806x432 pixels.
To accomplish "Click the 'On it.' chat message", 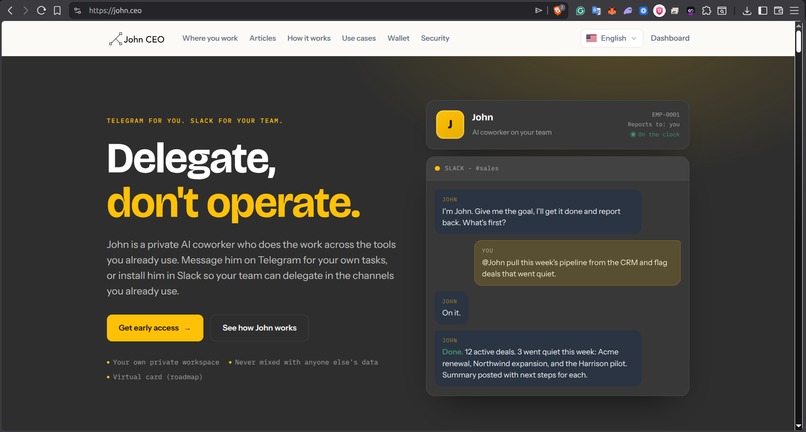I will (451, 308).
